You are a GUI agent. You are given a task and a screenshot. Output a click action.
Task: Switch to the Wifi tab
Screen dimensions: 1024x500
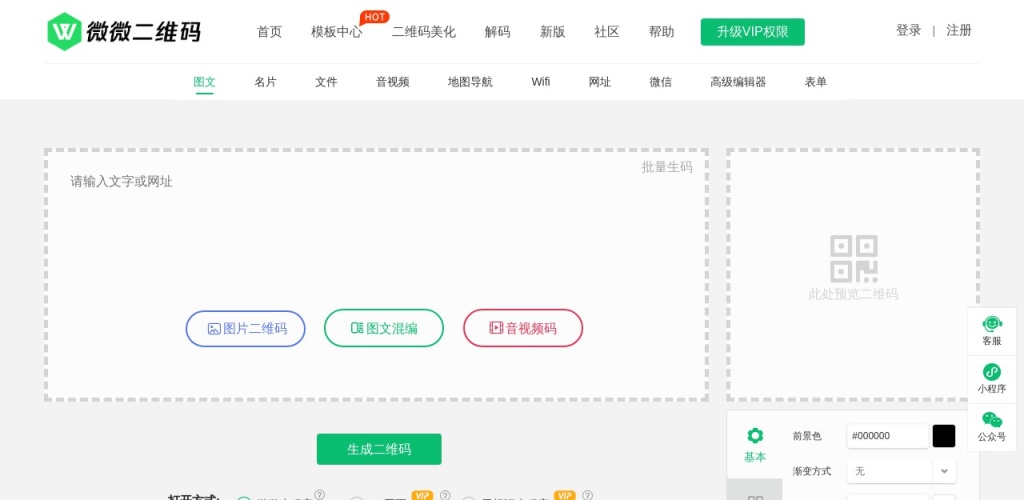pyautogui.click(x=540, y=82)
